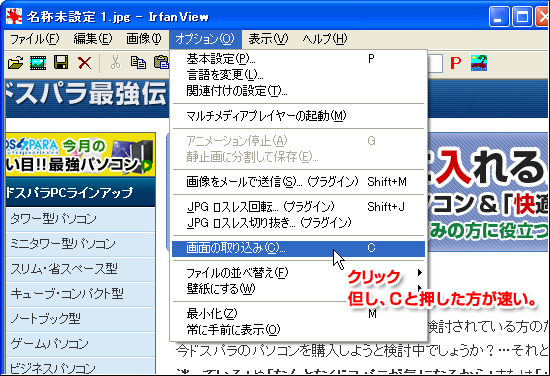
Task: Click the IrfanView title bar app icon
Action: coord(14,16)
